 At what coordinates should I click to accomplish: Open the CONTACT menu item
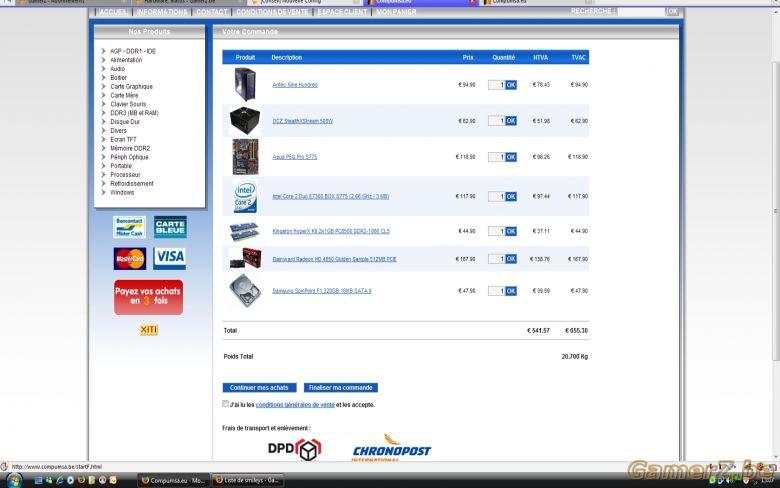[x=211, y=12]
